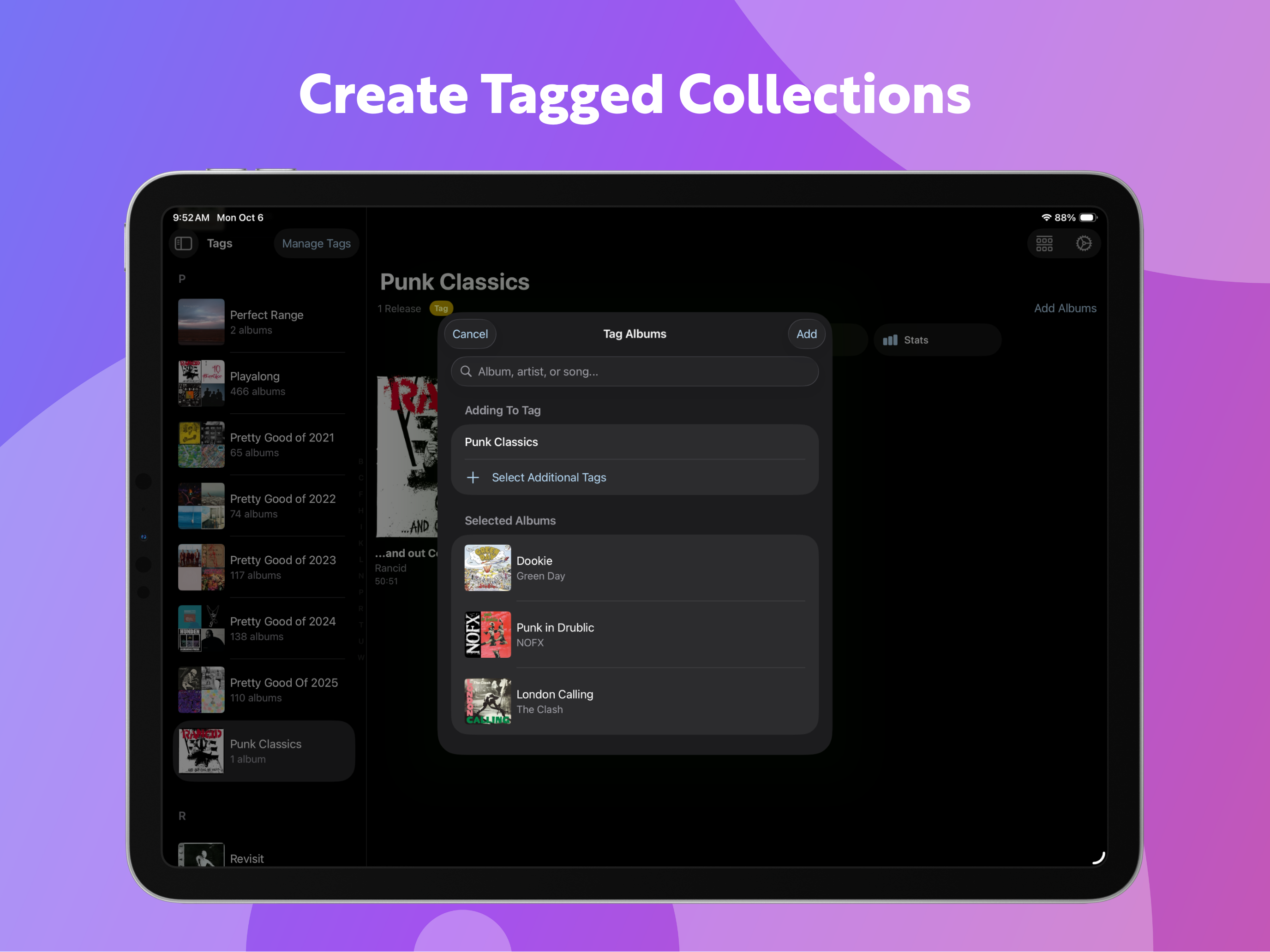Open the Perfect Range tag

click(x=264, y=322)
